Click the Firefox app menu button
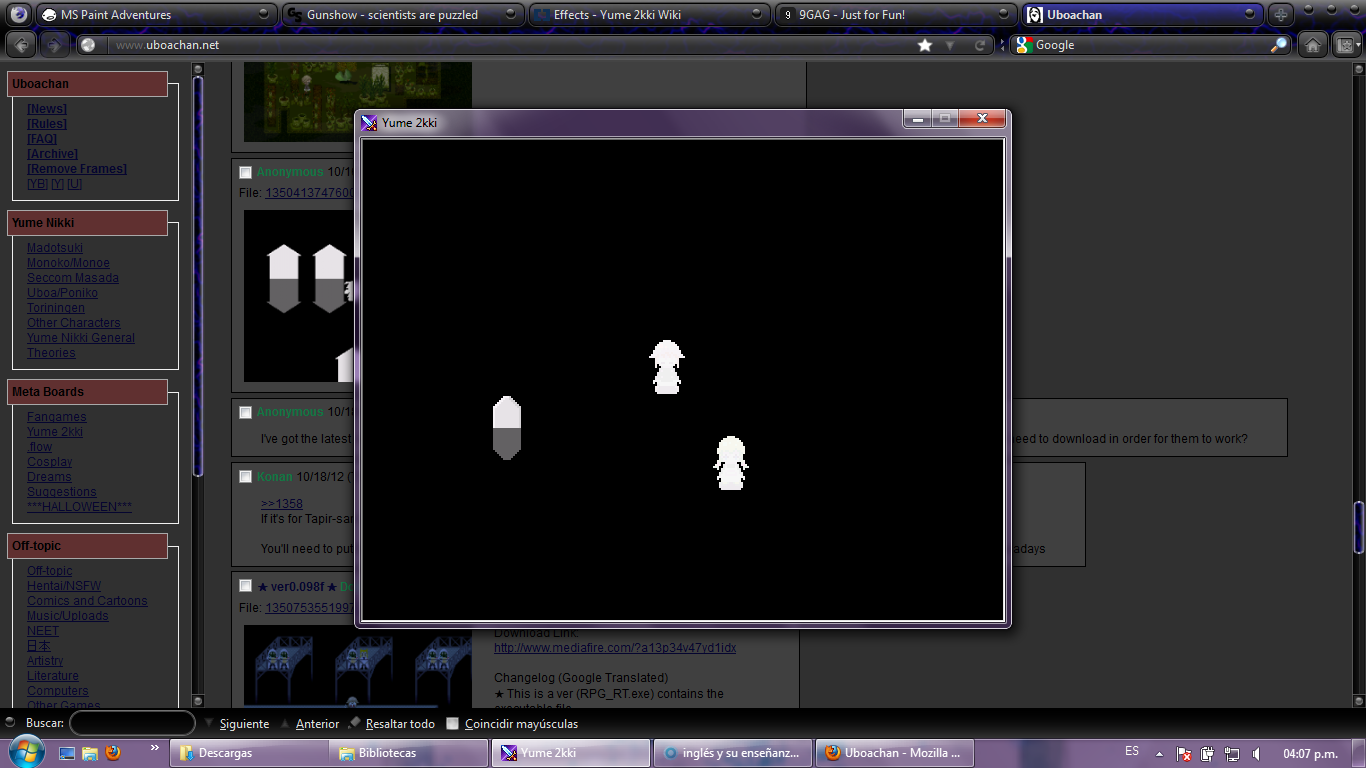This screenshot has height=768, width=1366. [x=18, y=14]
